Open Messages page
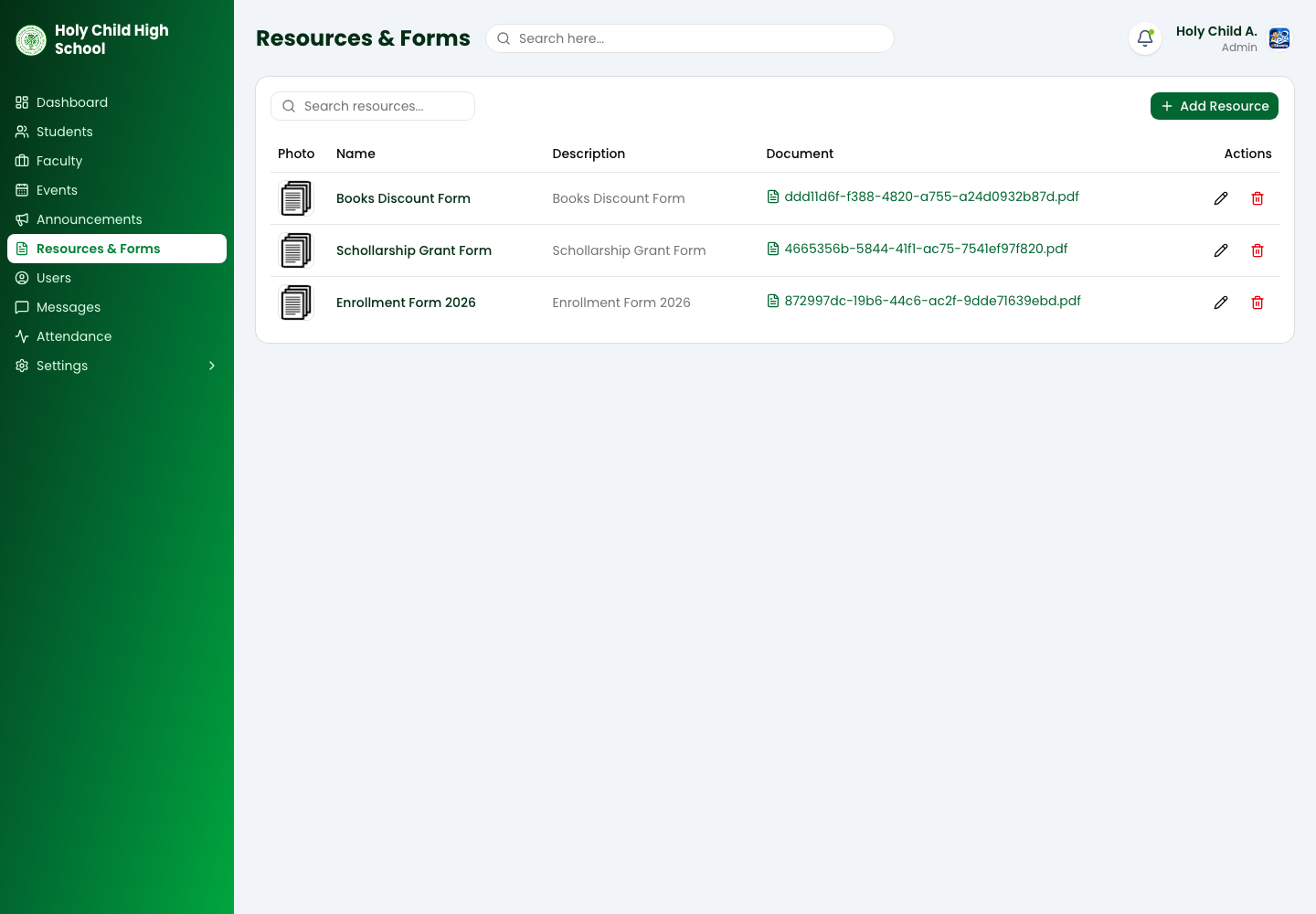The image size is (1316, 914). tap(117, 307)
